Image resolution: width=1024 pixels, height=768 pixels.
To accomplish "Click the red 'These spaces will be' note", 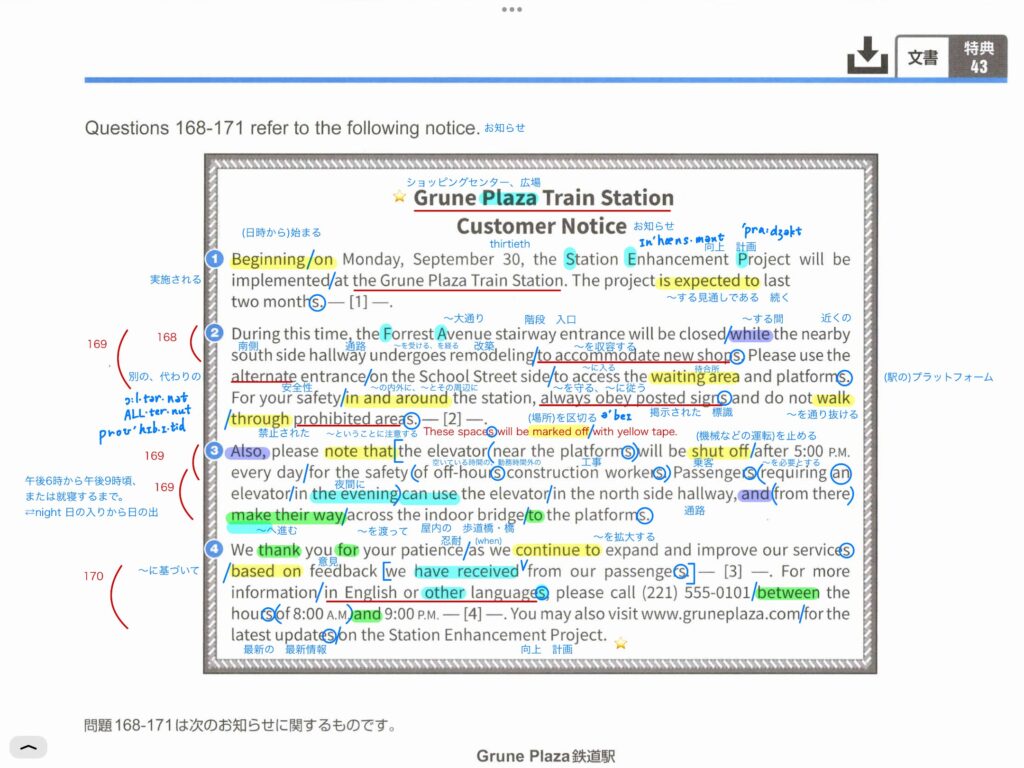I will pyautogui.click(x=476, y=432).
